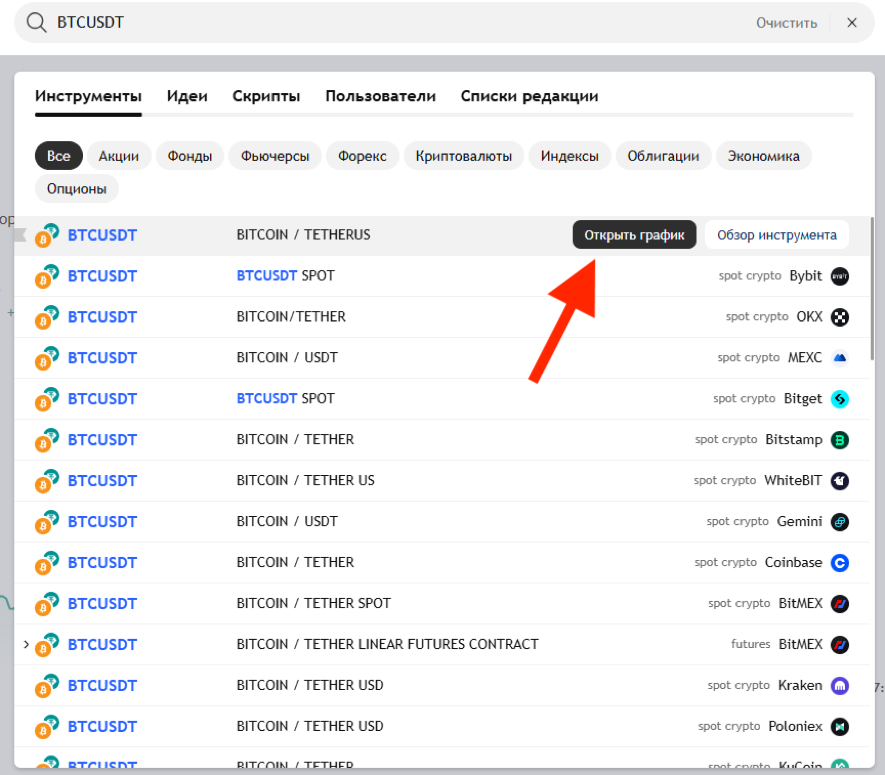Select the Криптовалюты filter chip
The image size is (885, 775).
click(x=464, y=156)
